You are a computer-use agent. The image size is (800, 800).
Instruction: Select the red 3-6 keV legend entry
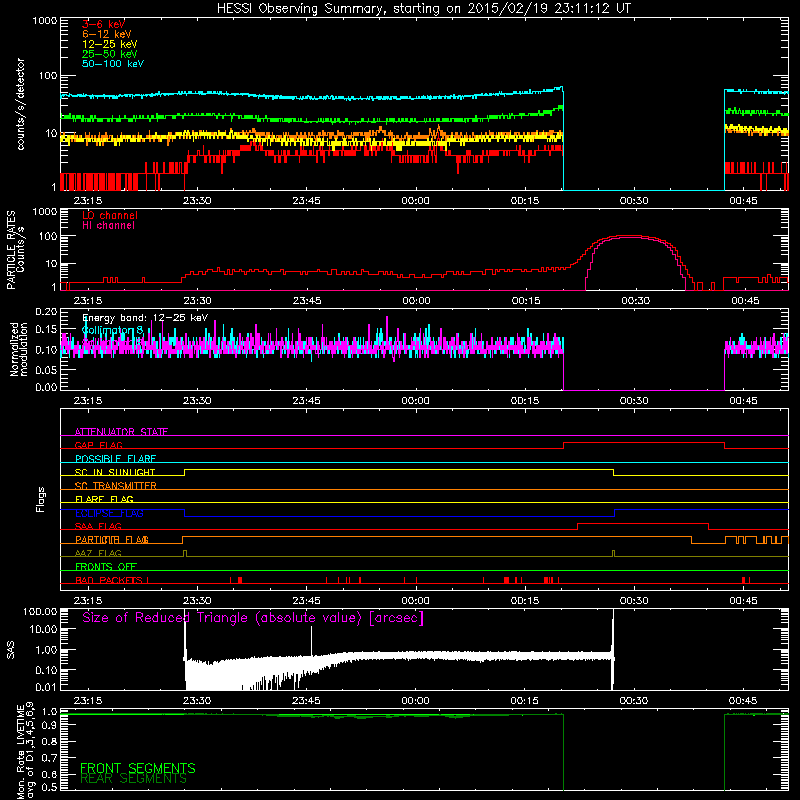coord(104,24)
